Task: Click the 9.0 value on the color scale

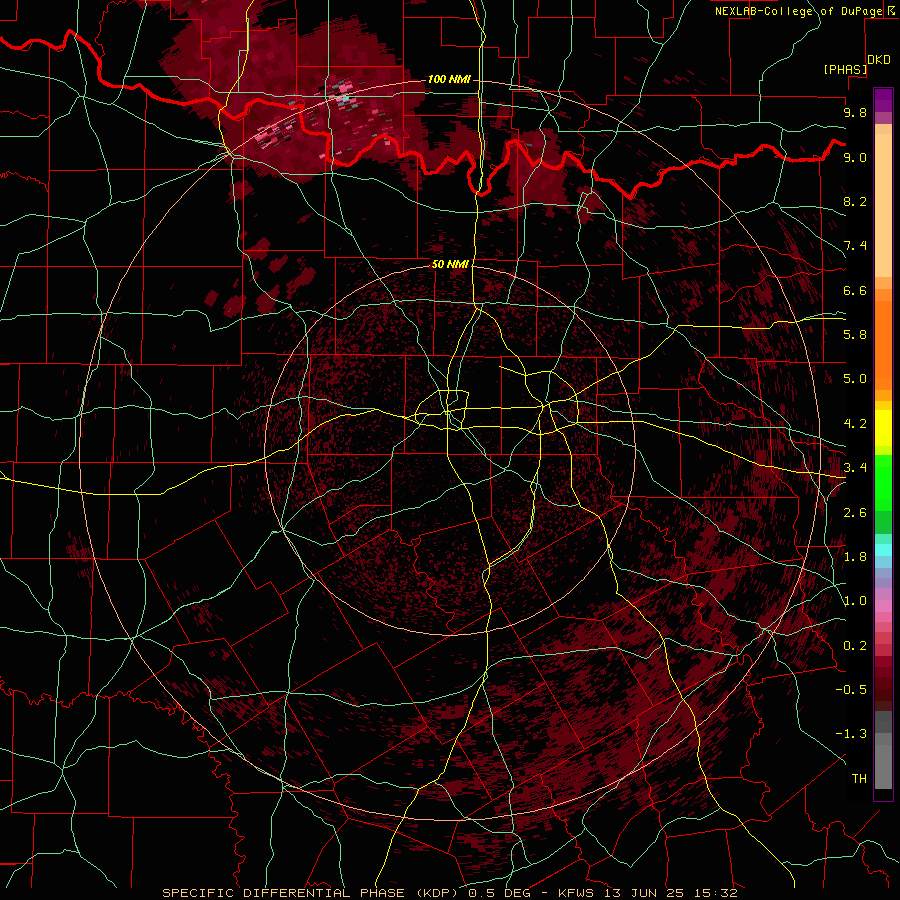Action: (x=855, y=157)
